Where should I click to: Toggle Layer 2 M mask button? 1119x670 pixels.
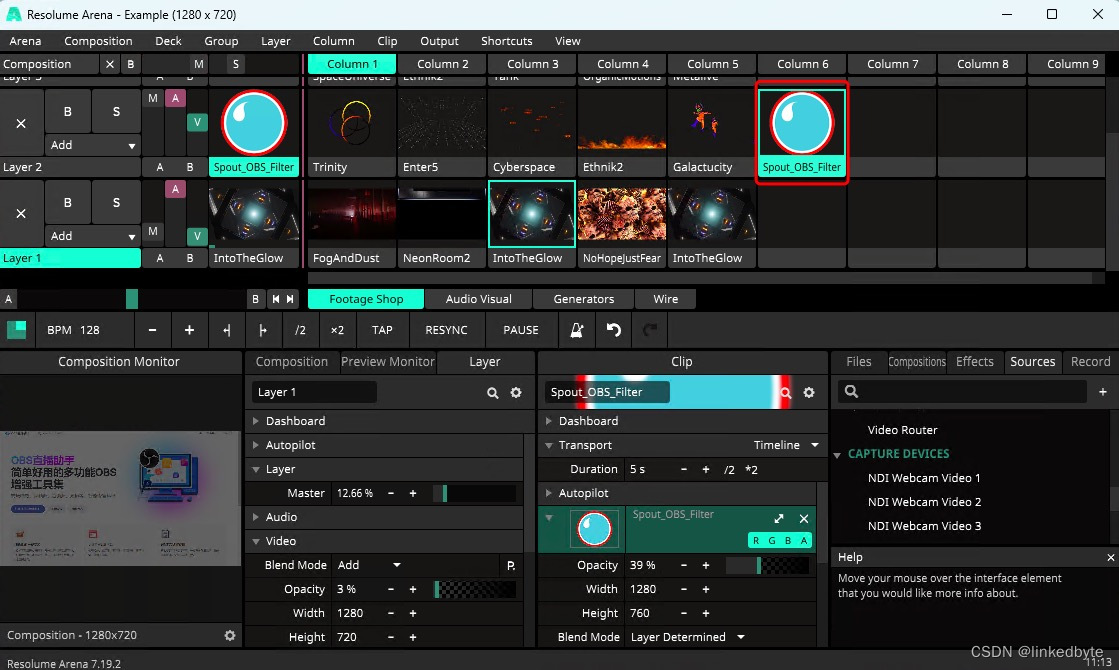153,98
